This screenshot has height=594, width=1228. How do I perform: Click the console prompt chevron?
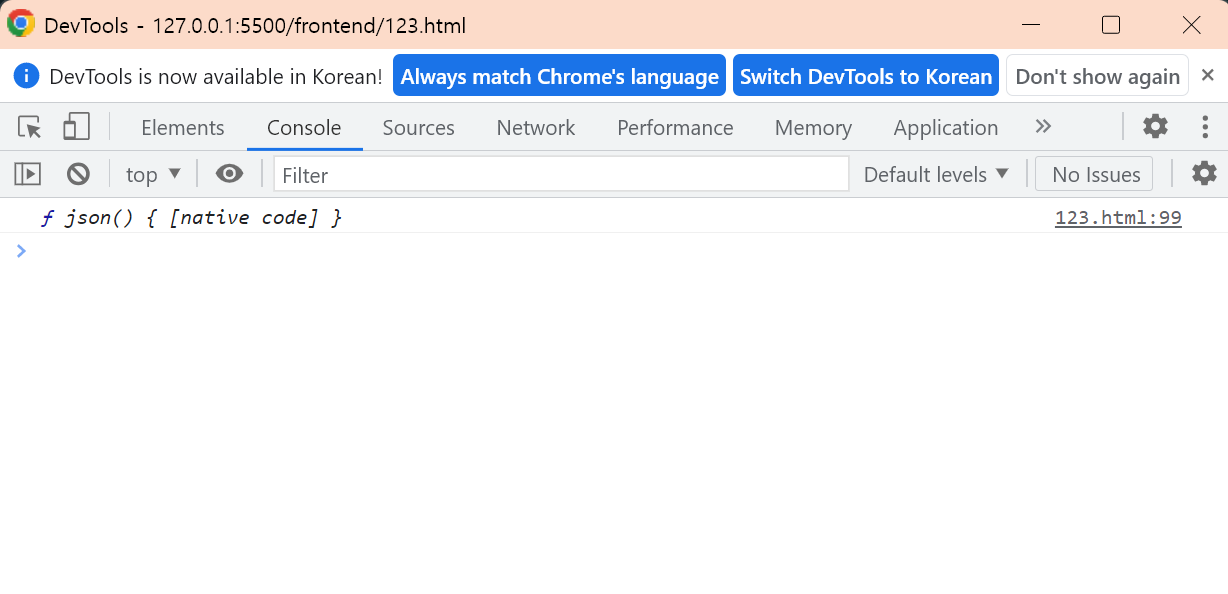tap(21, 250)
